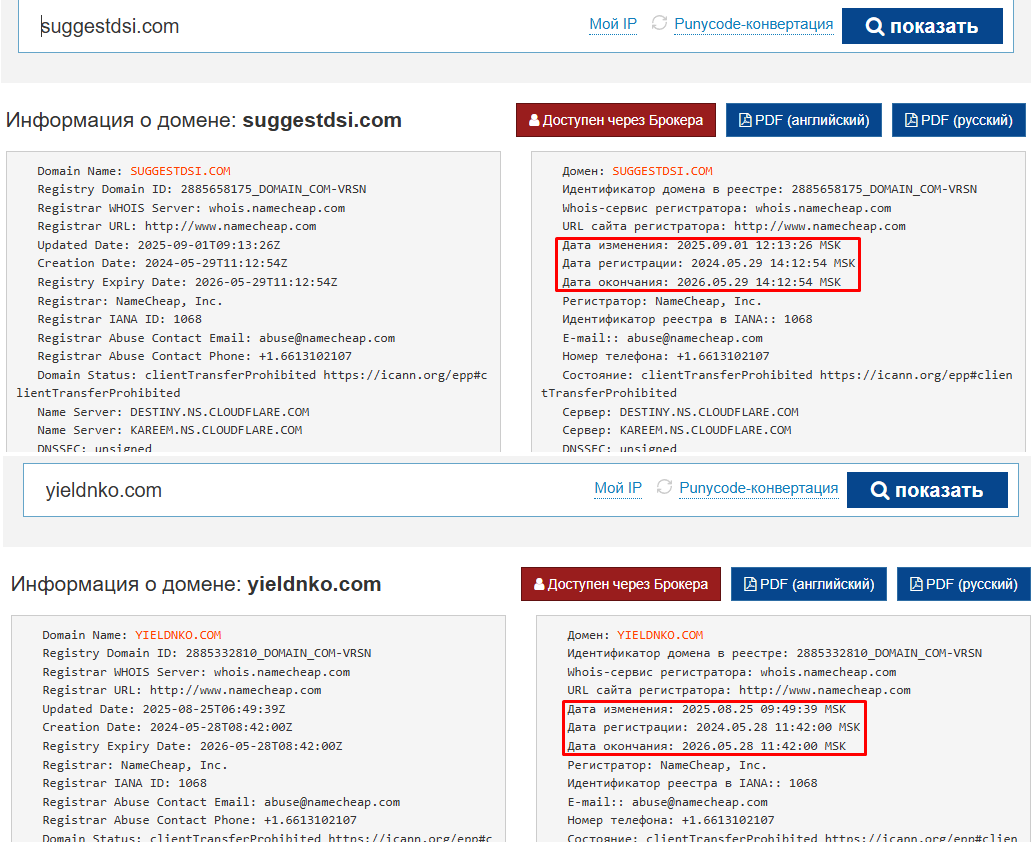
Task: Open the Мой IP link beside suggestdsi.com field
Action: (x=613, y=25)
